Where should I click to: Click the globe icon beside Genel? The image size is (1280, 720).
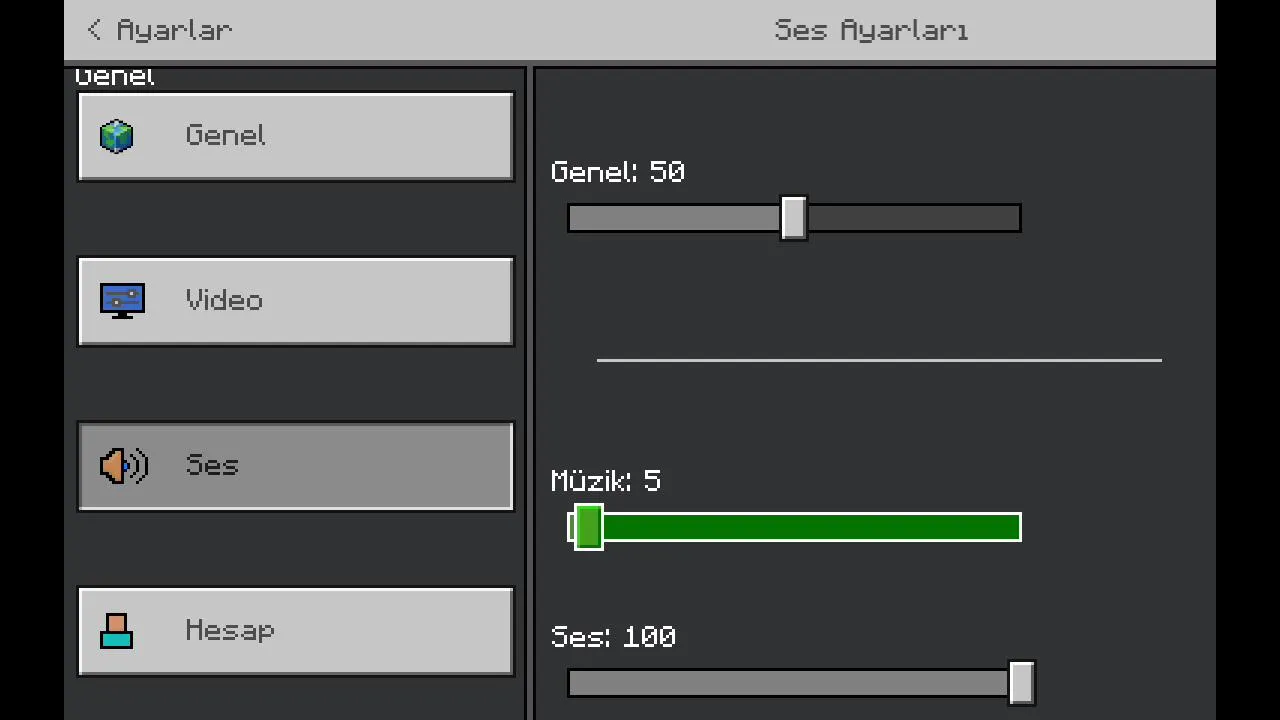(117, 136)
